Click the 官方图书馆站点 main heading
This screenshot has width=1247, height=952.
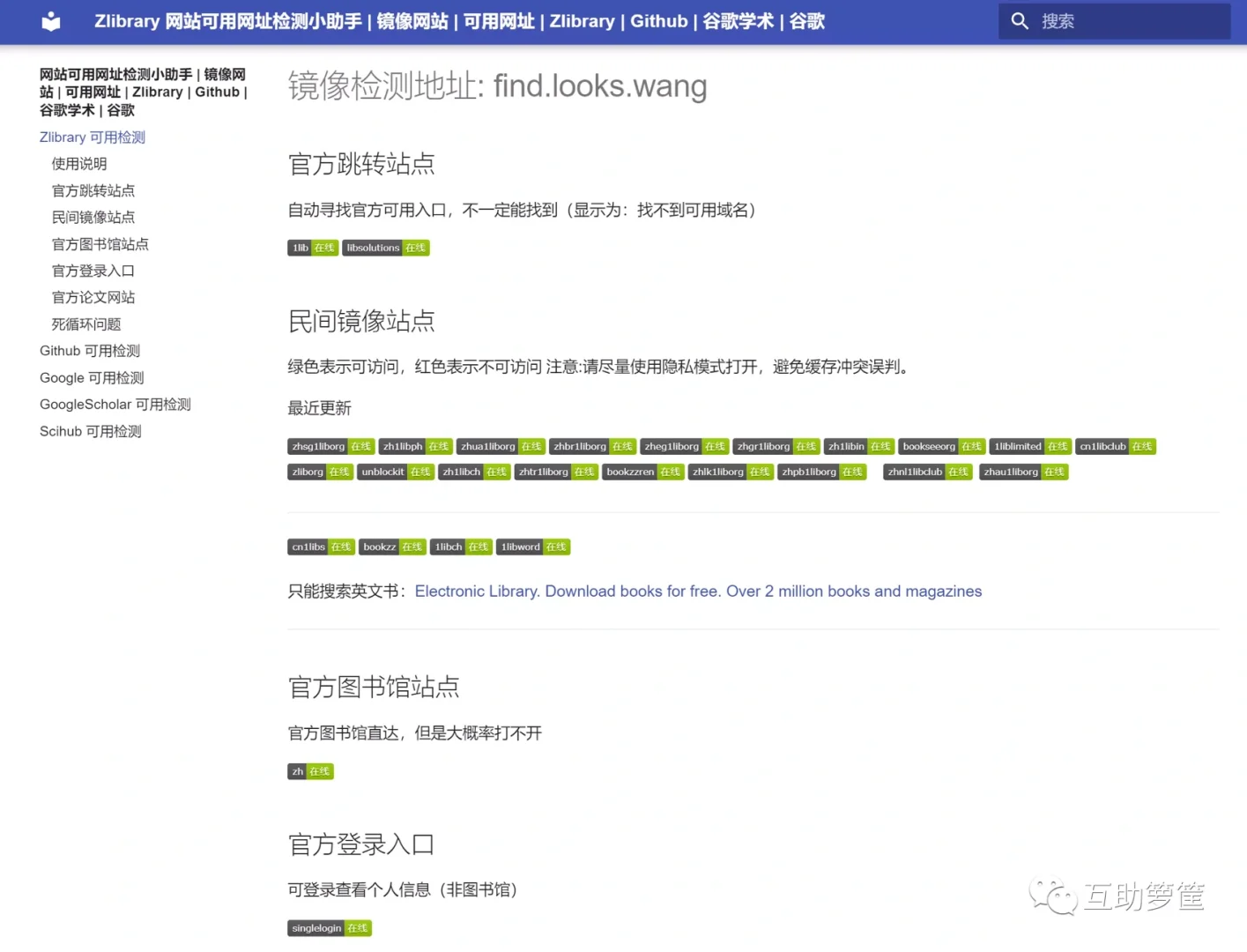pos(374,688)
